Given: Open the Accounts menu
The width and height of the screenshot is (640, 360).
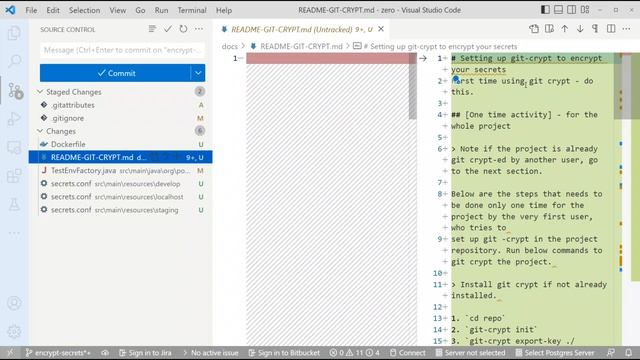Looking at the screenshot, I should click(x=14, y=303).
